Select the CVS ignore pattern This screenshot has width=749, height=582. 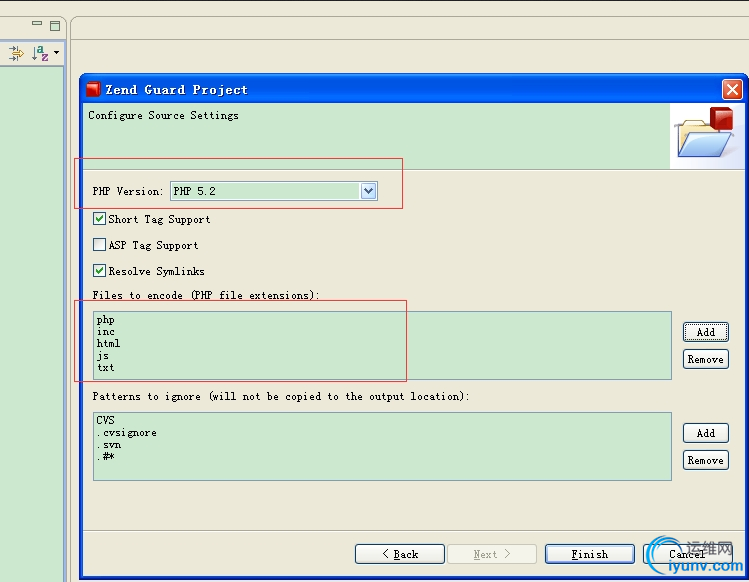pyautogui.click(x=106, y=420)
